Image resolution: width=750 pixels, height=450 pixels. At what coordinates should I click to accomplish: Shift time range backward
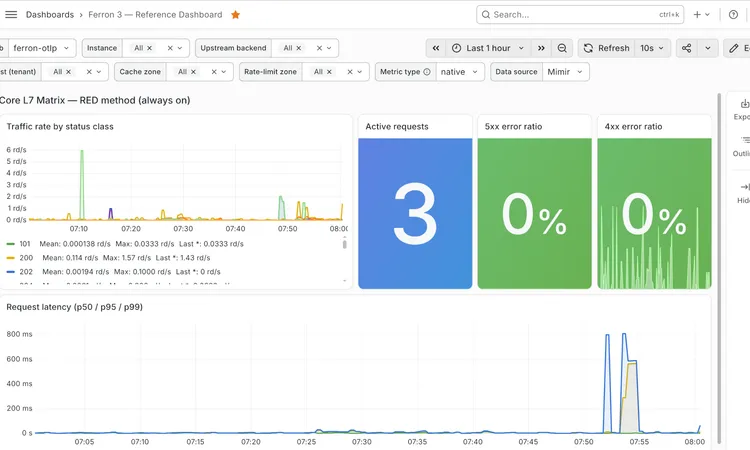pyautogui.click(x=436, y=48)
